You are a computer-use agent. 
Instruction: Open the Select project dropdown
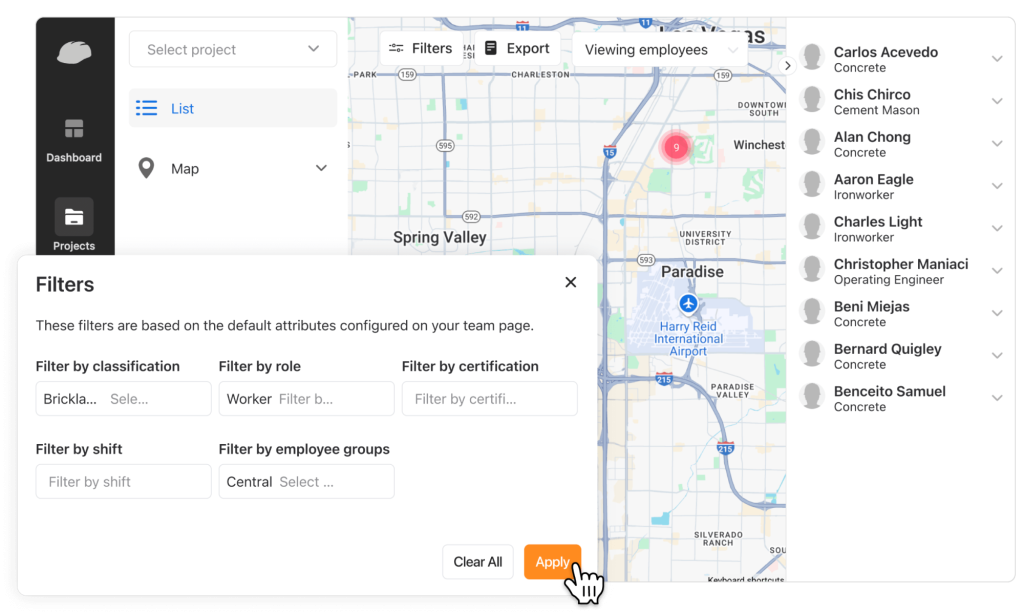point(232,49)
